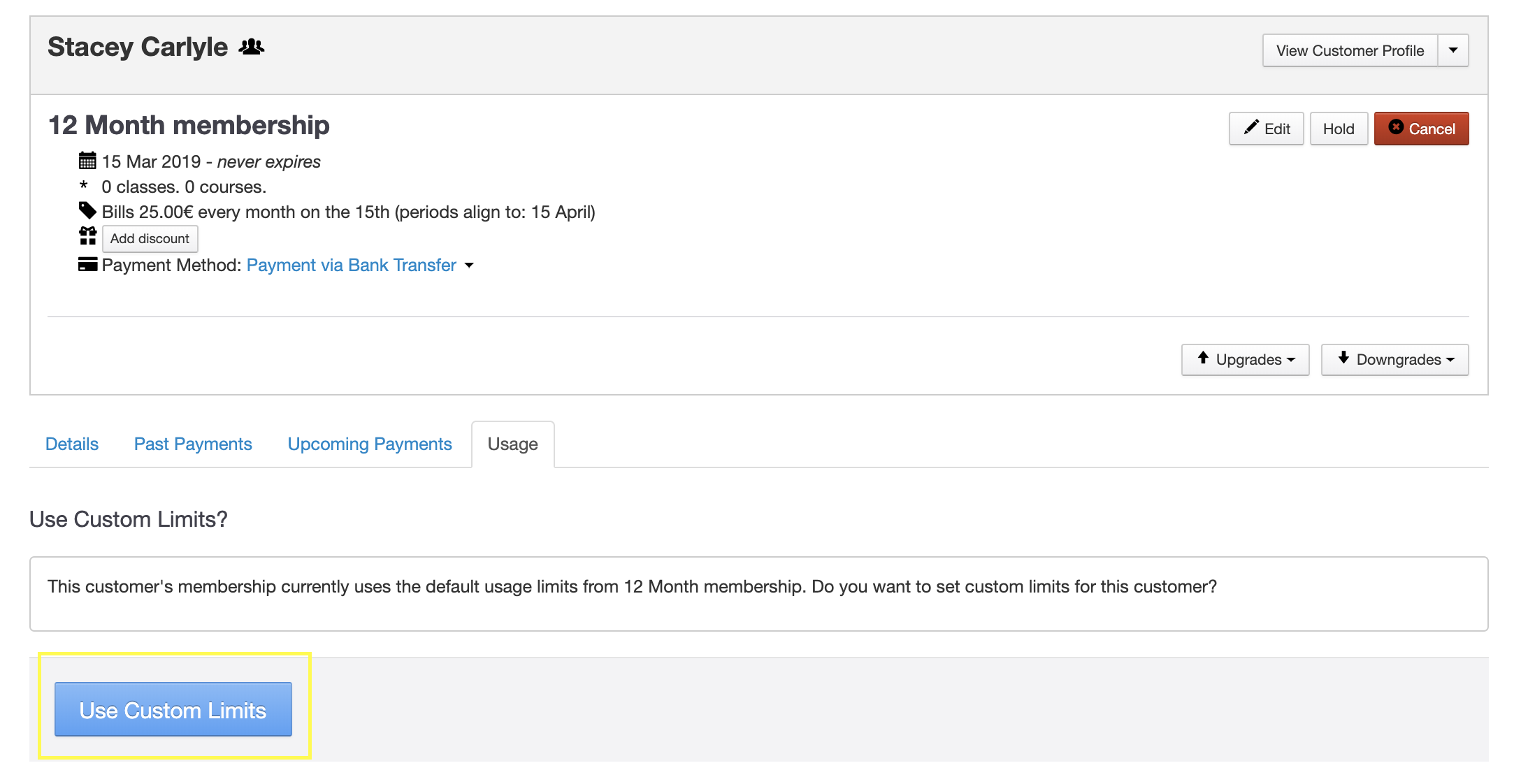Expand the Upgrades dropdown
This screenshot has width=1521, height=784.
tap(1245, 359)
